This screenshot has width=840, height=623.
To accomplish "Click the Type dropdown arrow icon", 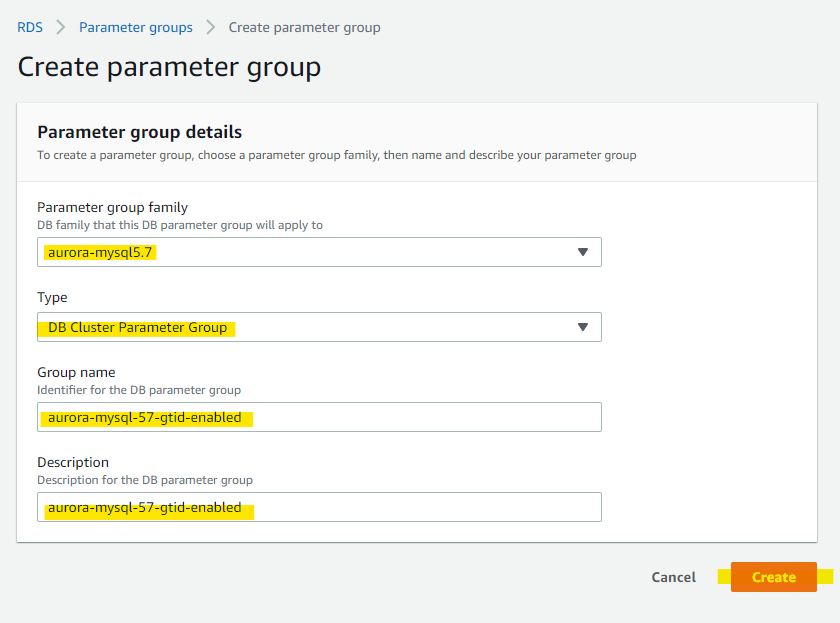I will coord(583,327).
